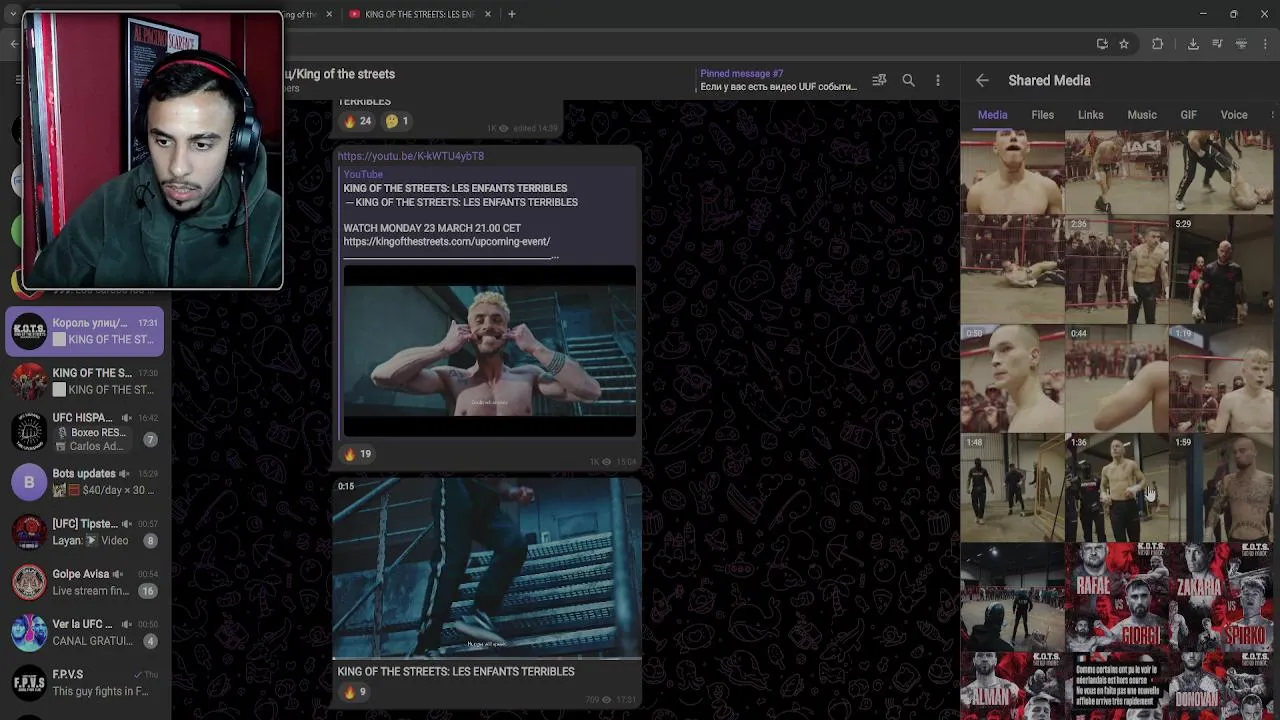Click unread badge 8 on [UFC] Tipste
The height and width of the screenshot is (720, 1280).
[150, 541]
